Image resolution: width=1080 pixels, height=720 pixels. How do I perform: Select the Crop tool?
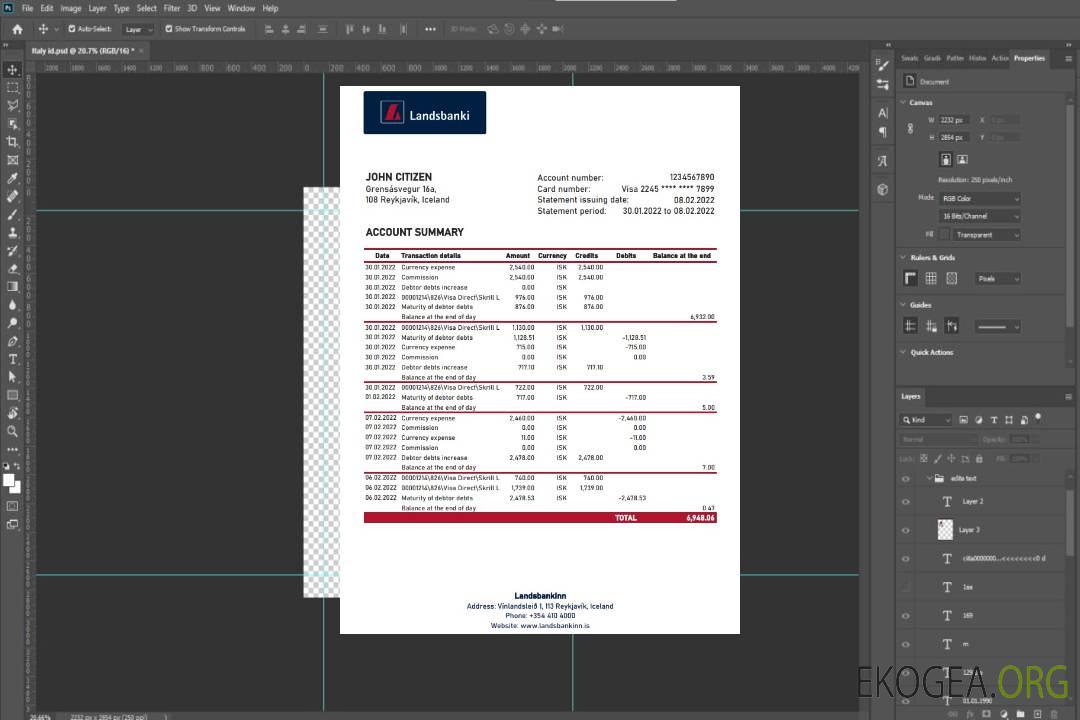click(12, 142)
